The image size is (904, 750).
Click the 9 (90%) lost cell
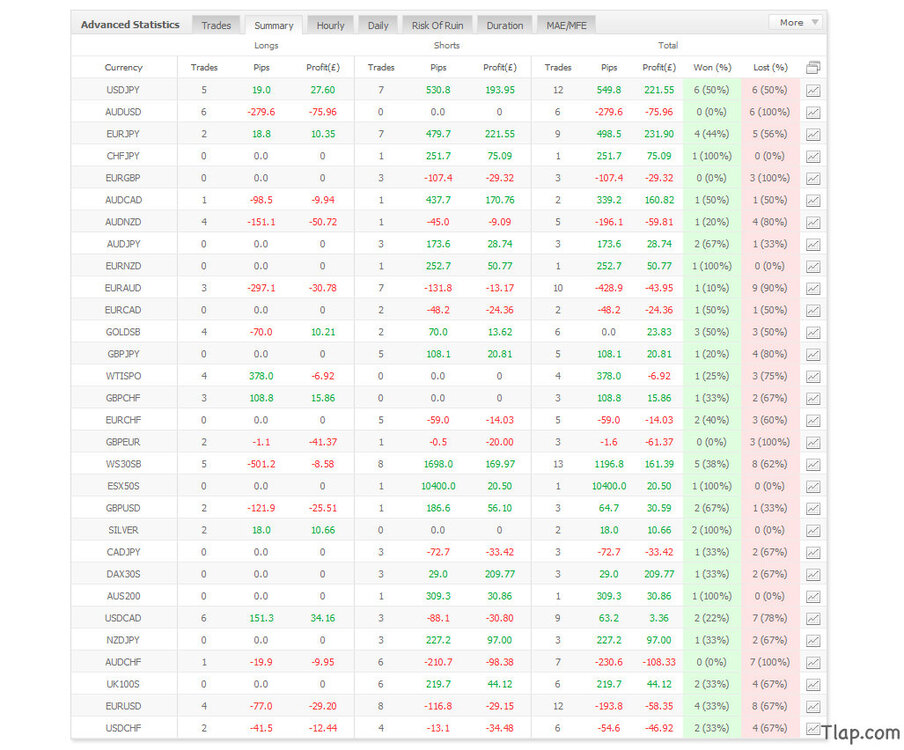(x=770, y=288)
